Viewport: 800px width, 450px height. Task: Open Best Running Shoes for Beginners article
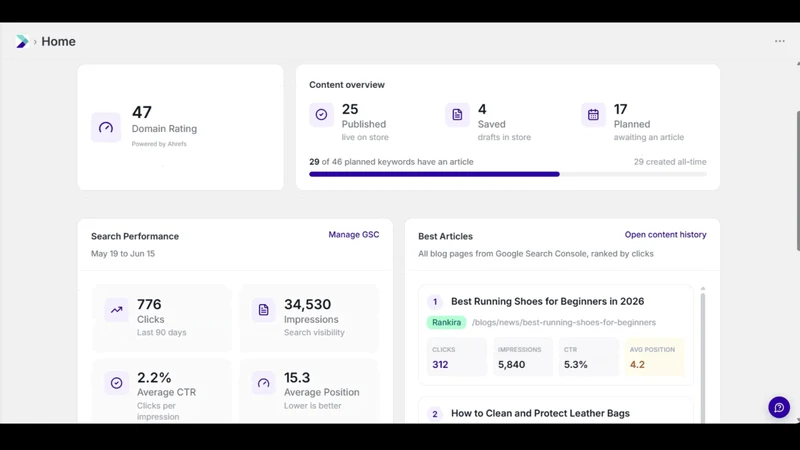pos(547,301)
